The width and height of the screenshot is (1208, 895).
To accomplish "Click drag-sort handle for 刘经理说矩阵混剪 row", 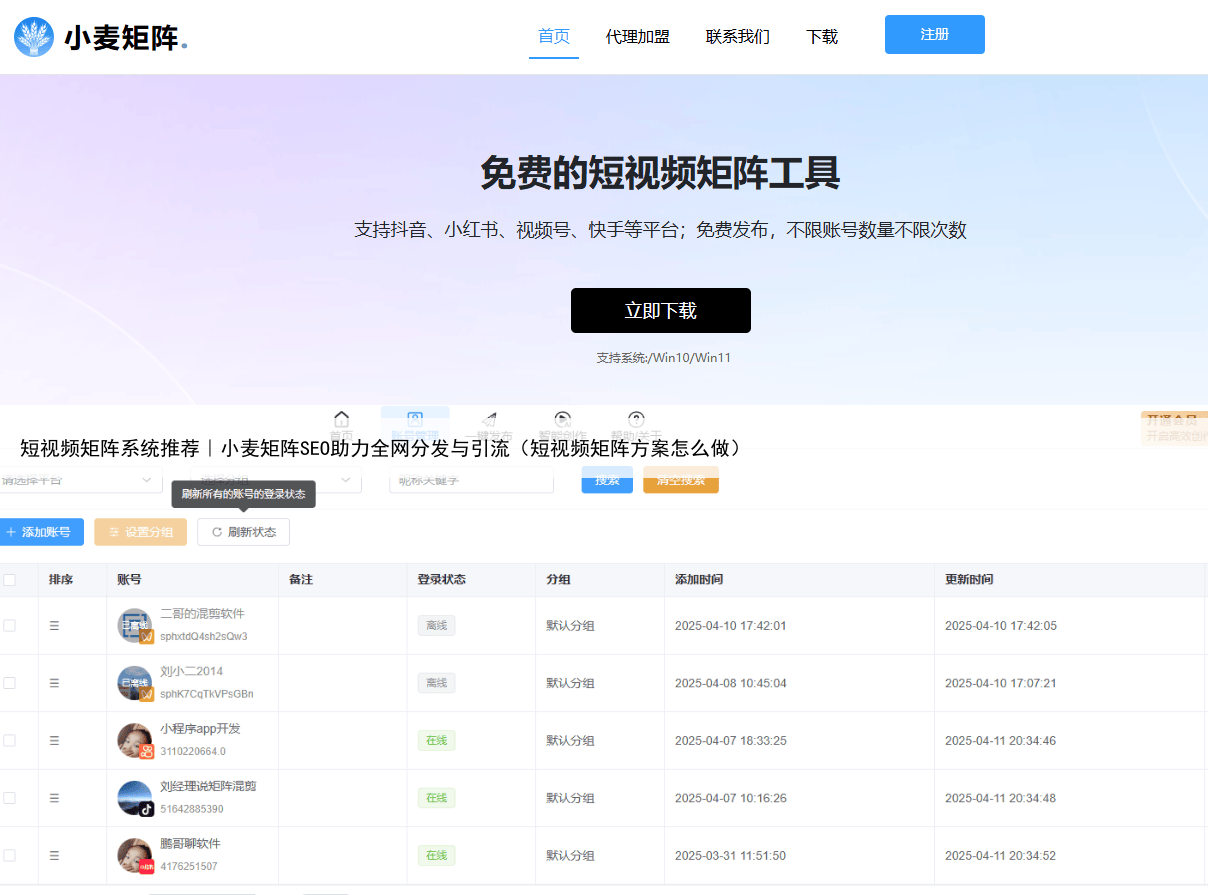I will click(54, 798).
